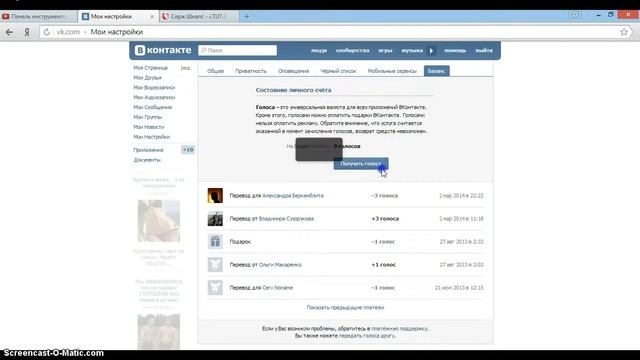Viewport: 640px width, 360px height.
Task: Switch to the Общее settings tab
Action: (216, 71)
